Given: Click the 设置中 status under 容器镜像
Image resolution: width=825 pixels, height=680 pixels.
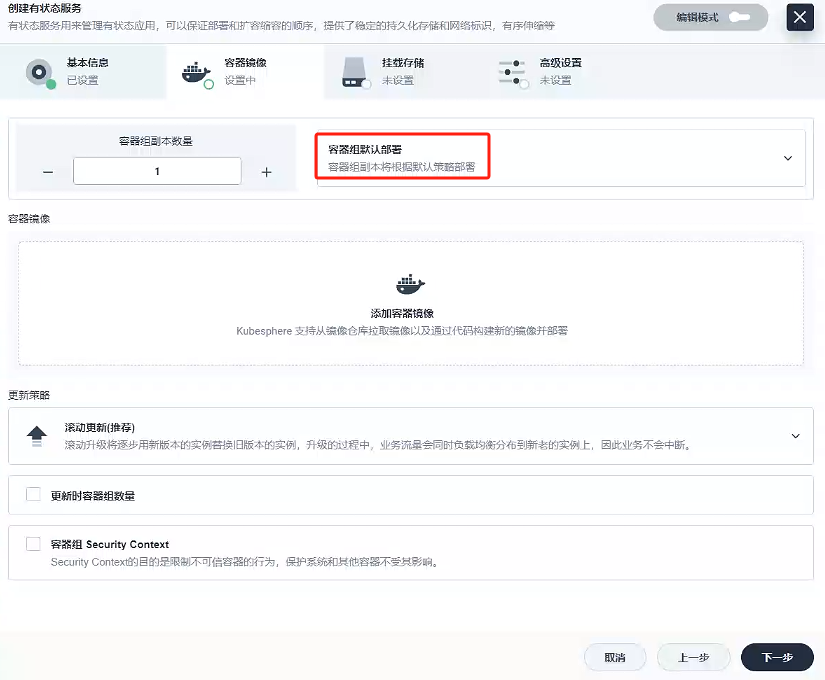Looking at the screenshot, I should coord(240,81).
